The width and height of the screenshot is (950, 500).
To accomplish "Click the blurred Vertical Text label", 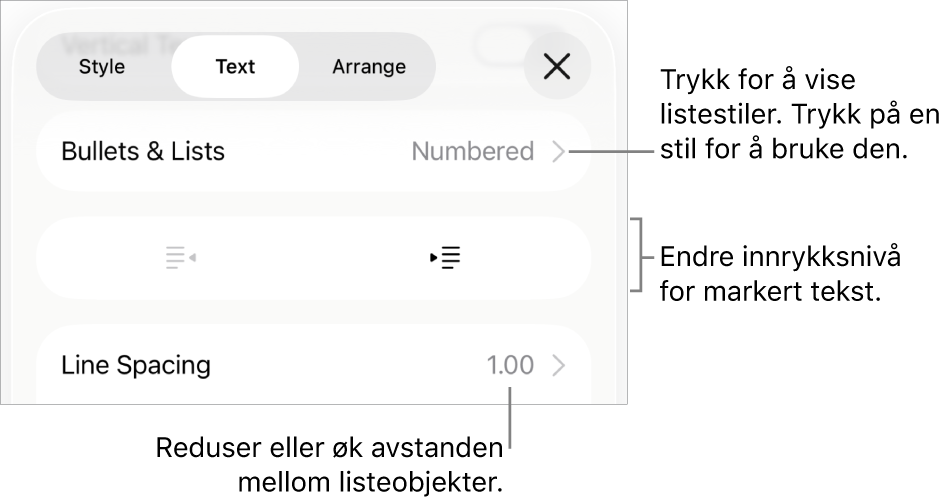I will click(x=110, y=42).
